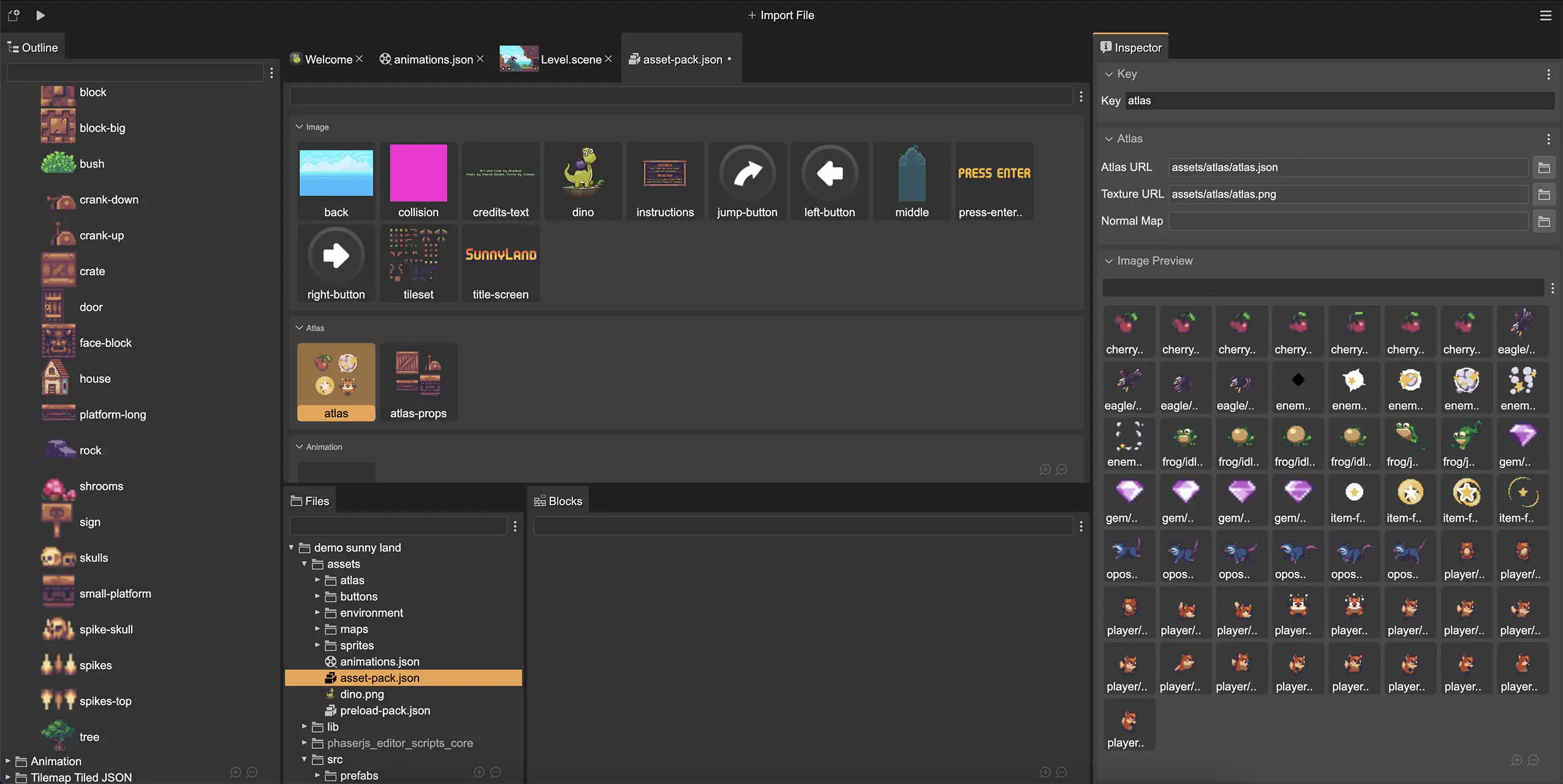The width and height of the screenshot is (1563, 784).
Task: Click Import File button
Action: click(781, 15)
